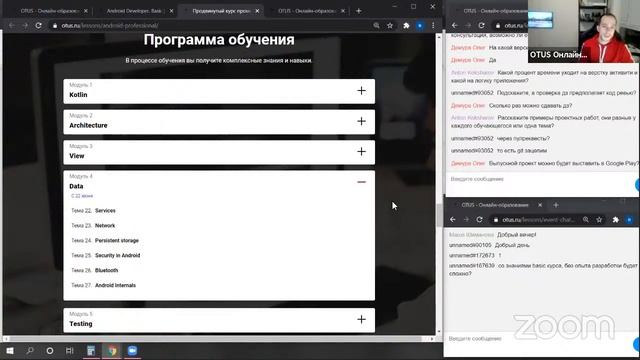Image resolution: width=640 pixels, height=360 pixels.
Task: Open Chrome from the taskbar
Action: pyautogui.click(x=112, y=351)
